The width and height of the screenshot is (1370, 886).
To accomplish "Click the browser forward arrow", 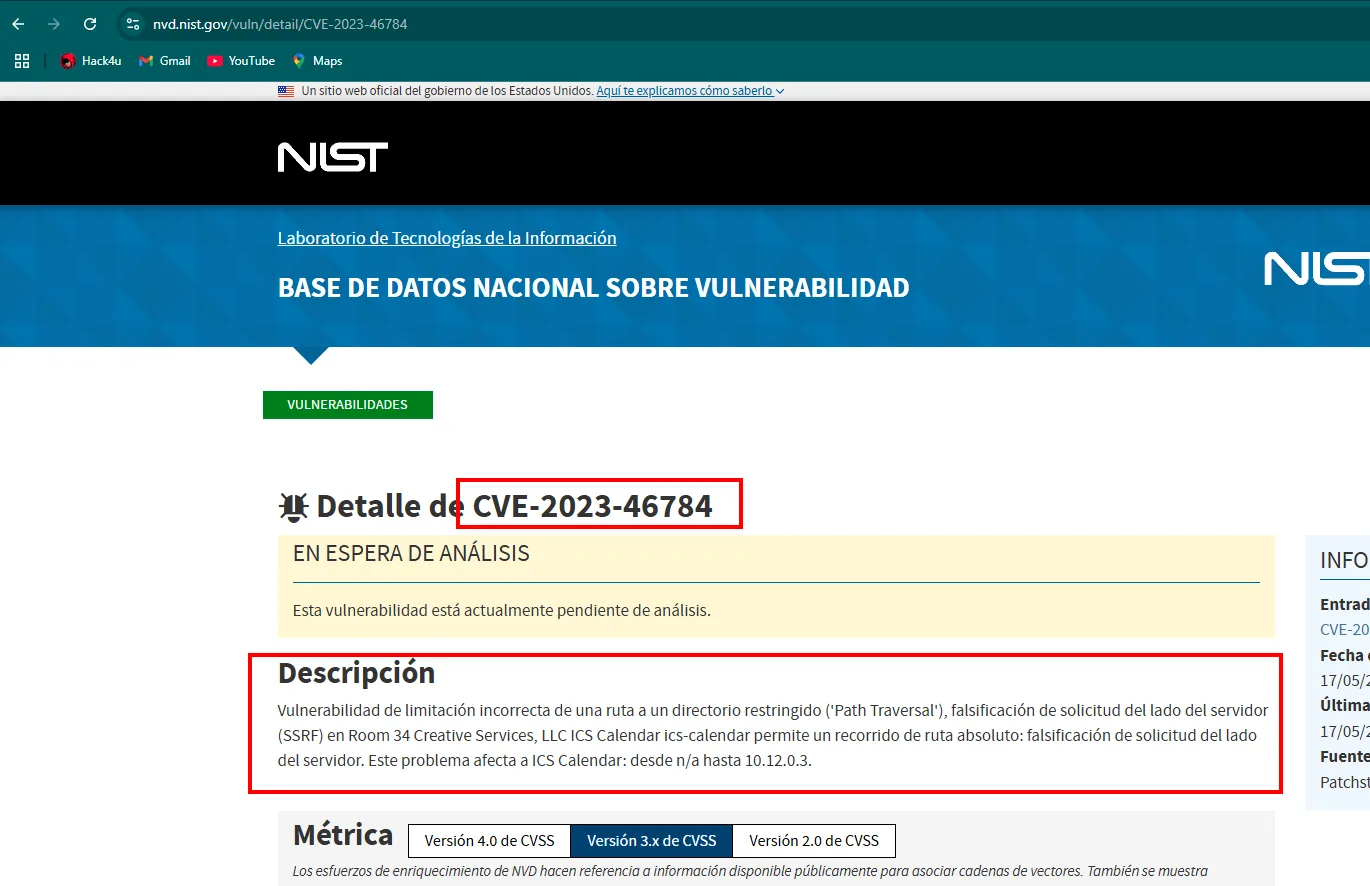I will point(54,24).
